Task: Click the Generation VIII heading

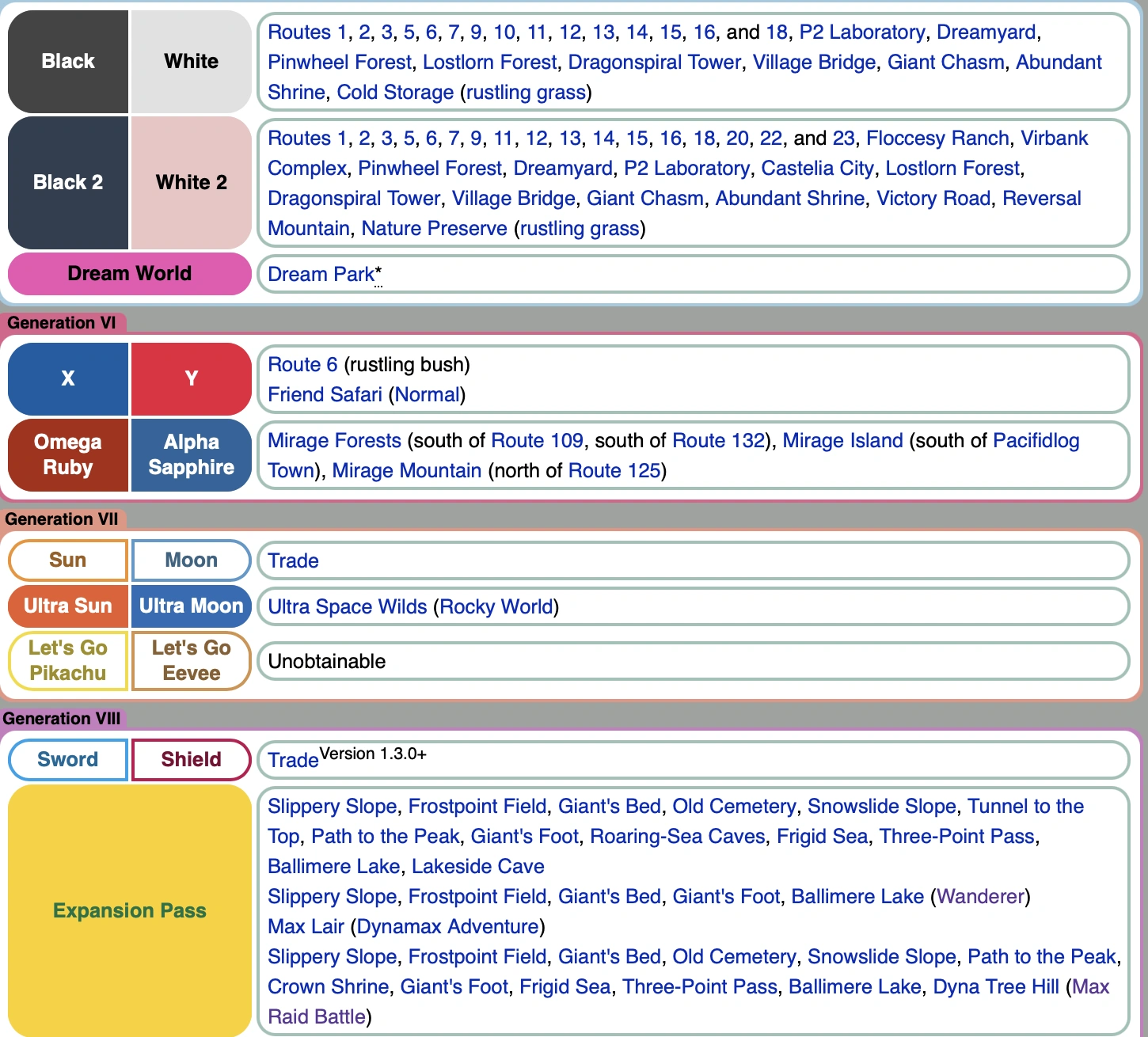Action: coord(62,719)
